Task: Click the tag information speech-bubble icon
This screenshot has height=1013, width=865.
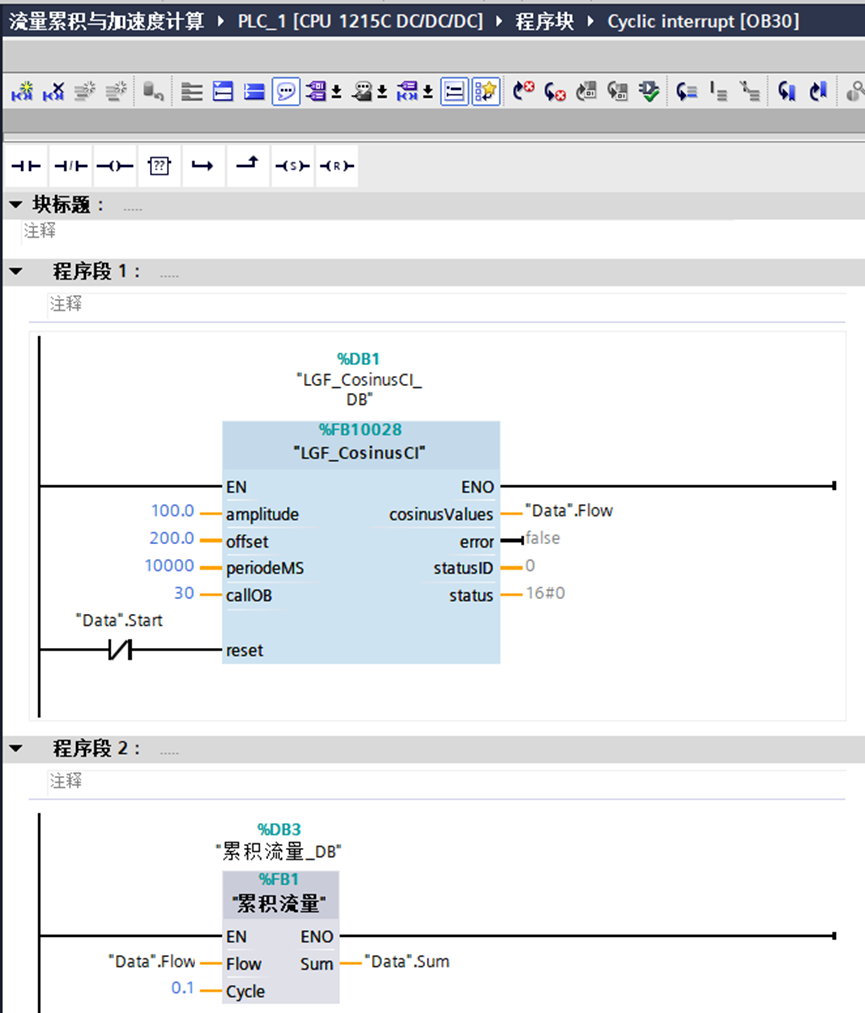Action: (x=362, y=92)
